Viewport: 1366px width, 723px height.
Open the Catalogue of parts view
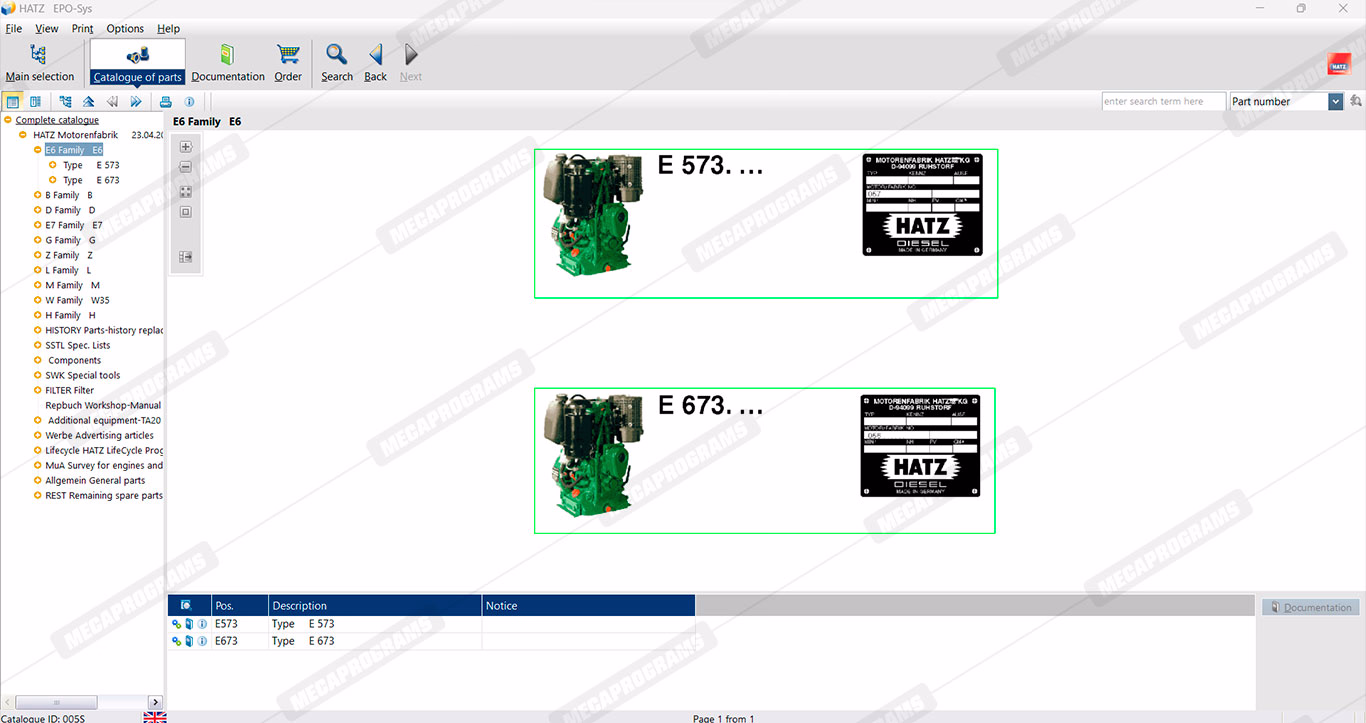point(137,62)
